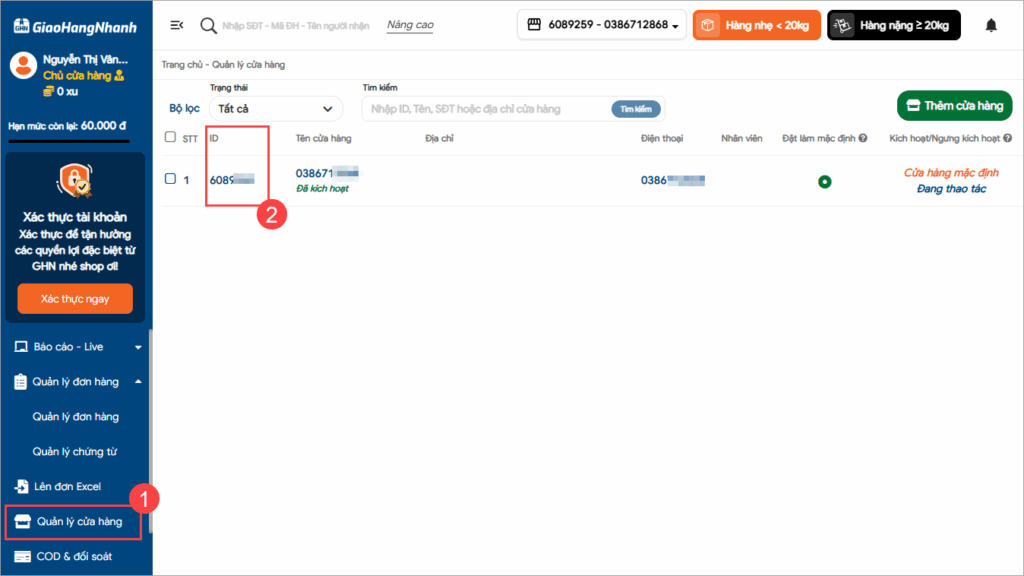Click the Xác thực ngay button
This screenshot has height=576, width=1024.
click(75, 298)
